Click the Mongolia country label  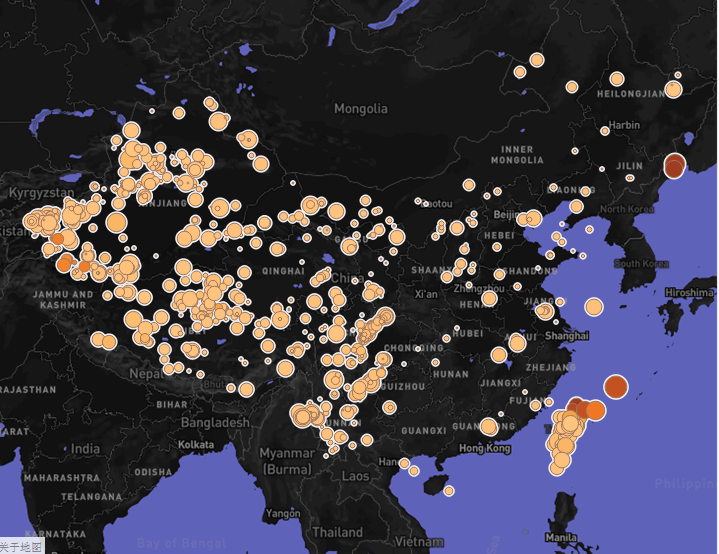click(x=361, y=109)
